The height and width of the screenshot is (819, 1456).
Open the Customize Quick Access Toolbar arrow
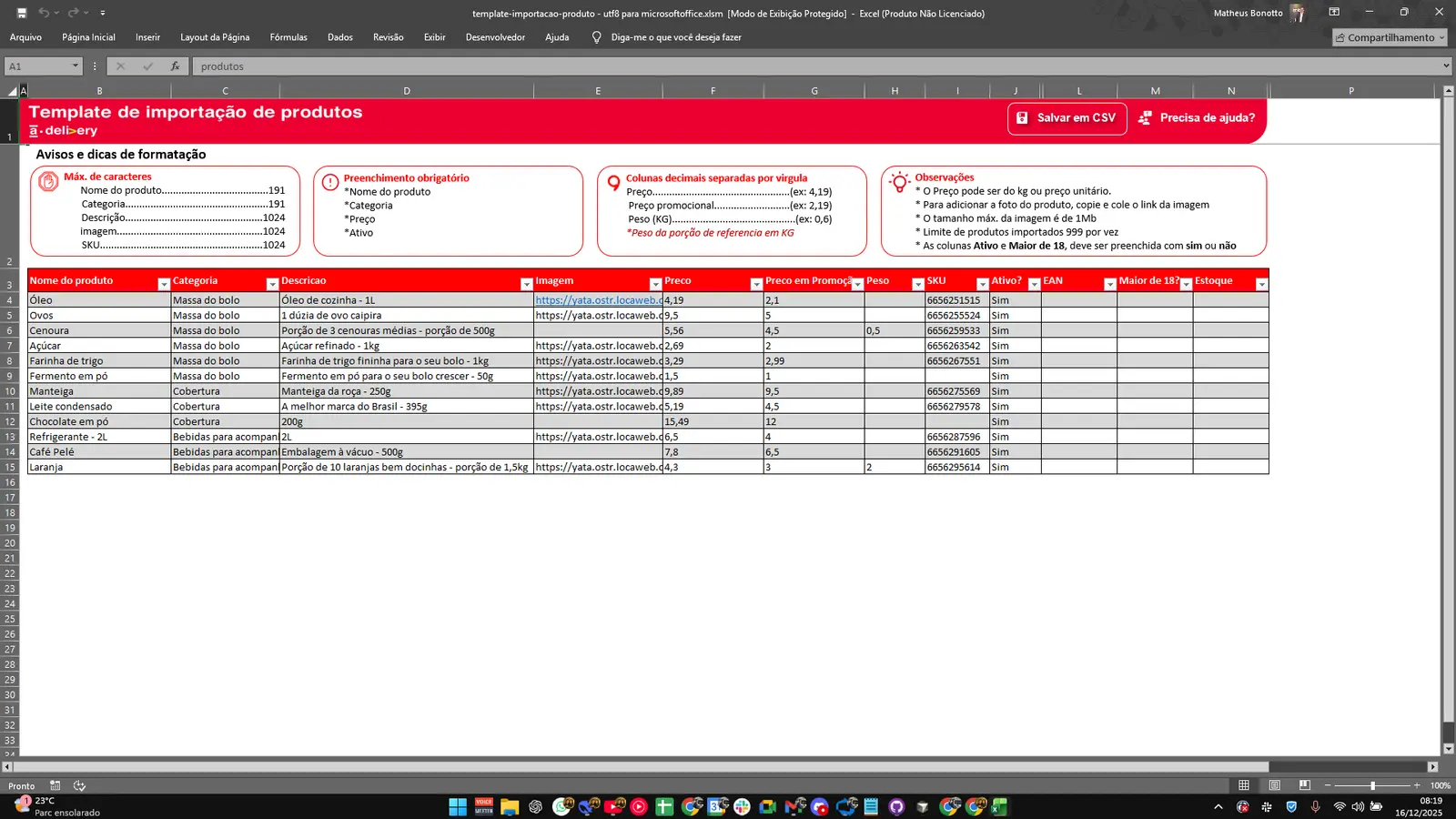103,13
